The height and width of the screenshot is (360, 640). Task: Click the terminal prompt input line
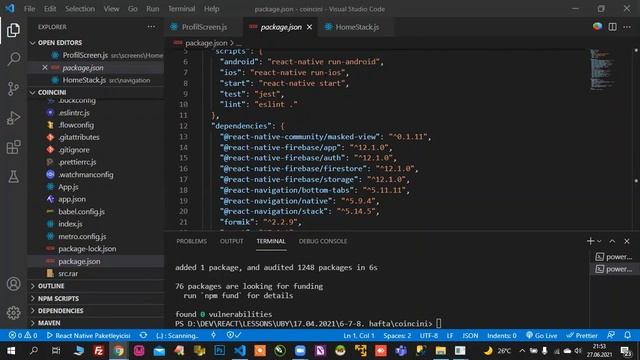(308, 324)
